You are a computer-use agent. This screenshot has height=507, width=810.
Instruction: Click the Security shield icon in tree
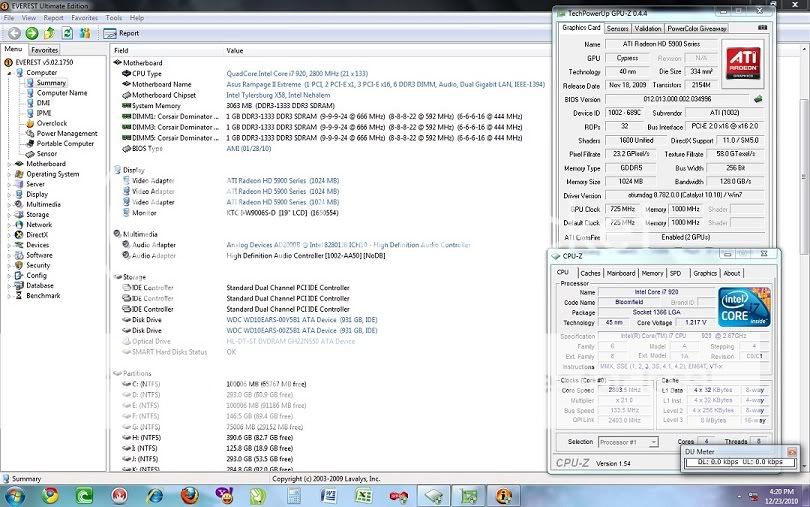point(19,265)
